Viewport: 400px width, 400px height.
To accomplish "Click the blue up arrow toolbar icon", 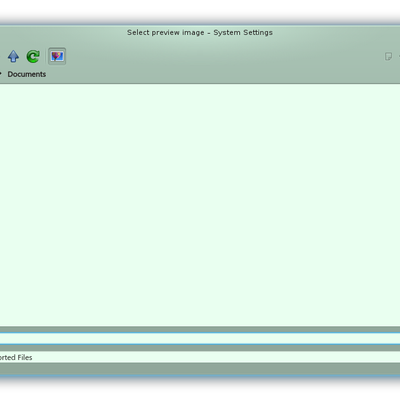I will [x=13, y=56].
